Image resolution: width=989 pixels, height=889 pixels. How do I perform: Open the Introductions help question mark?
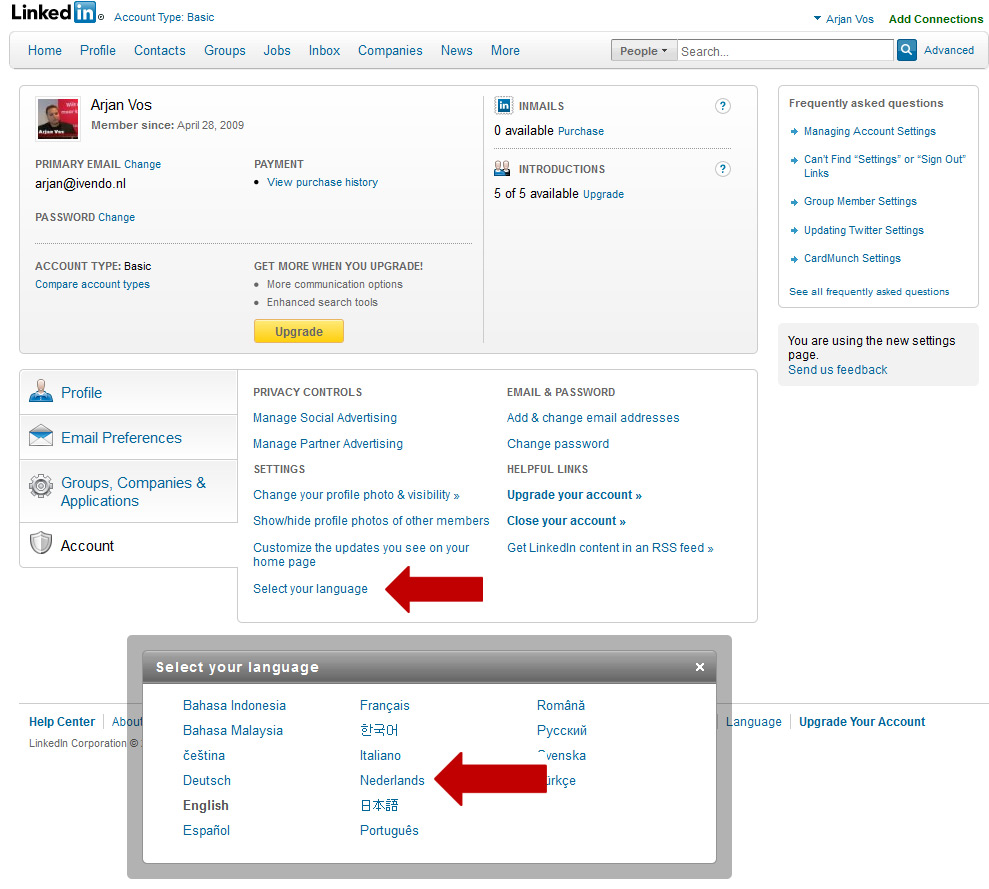pos(723,169)
